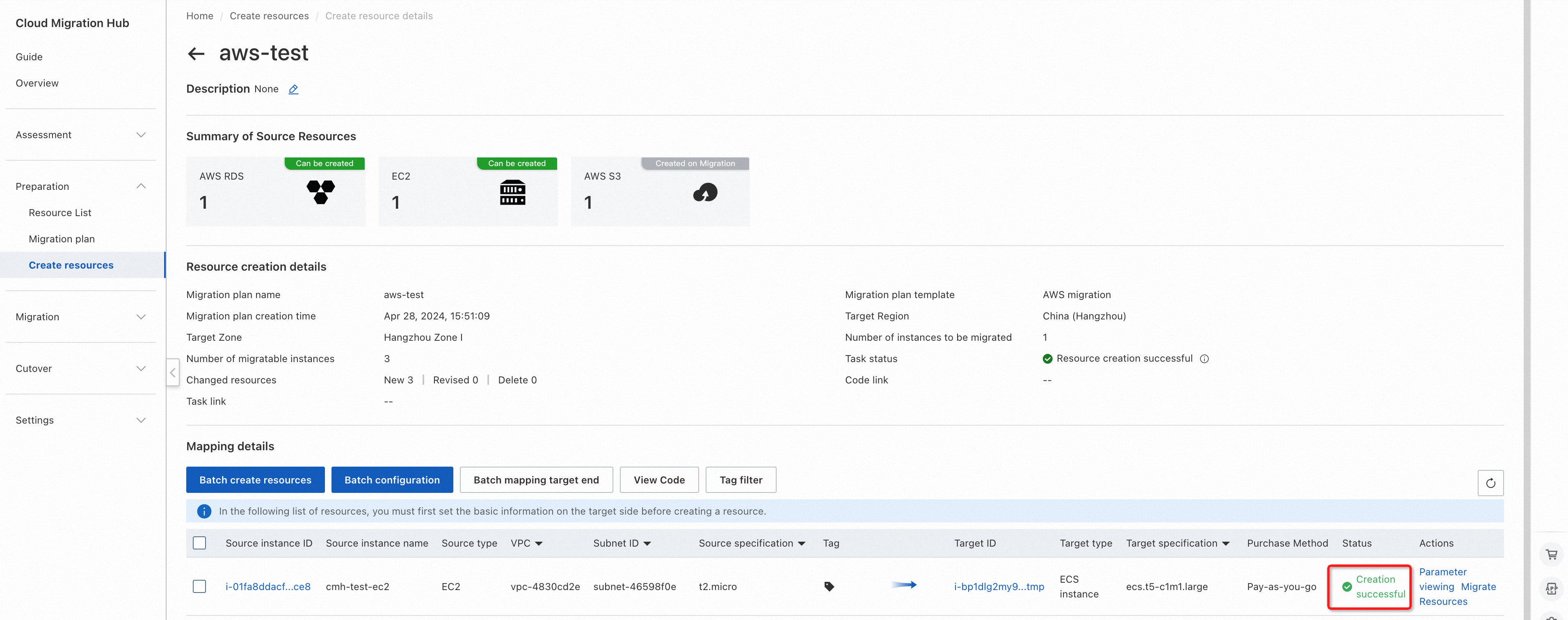Click the green check icon by Creation successful
This screenshot has height=620, width=1568.
pyautogui.click(x=1347, y=586)
